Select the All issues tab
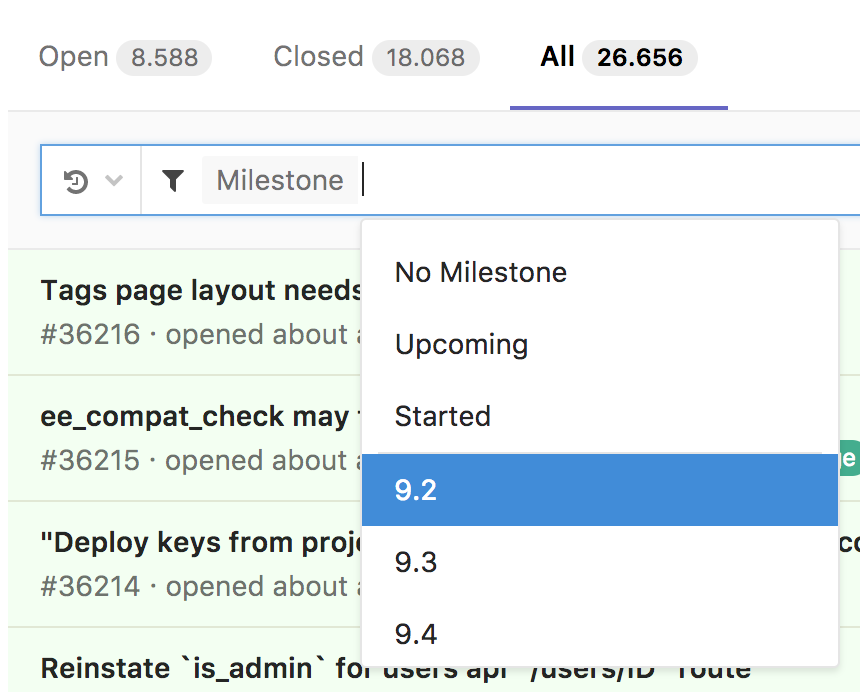 619,57
